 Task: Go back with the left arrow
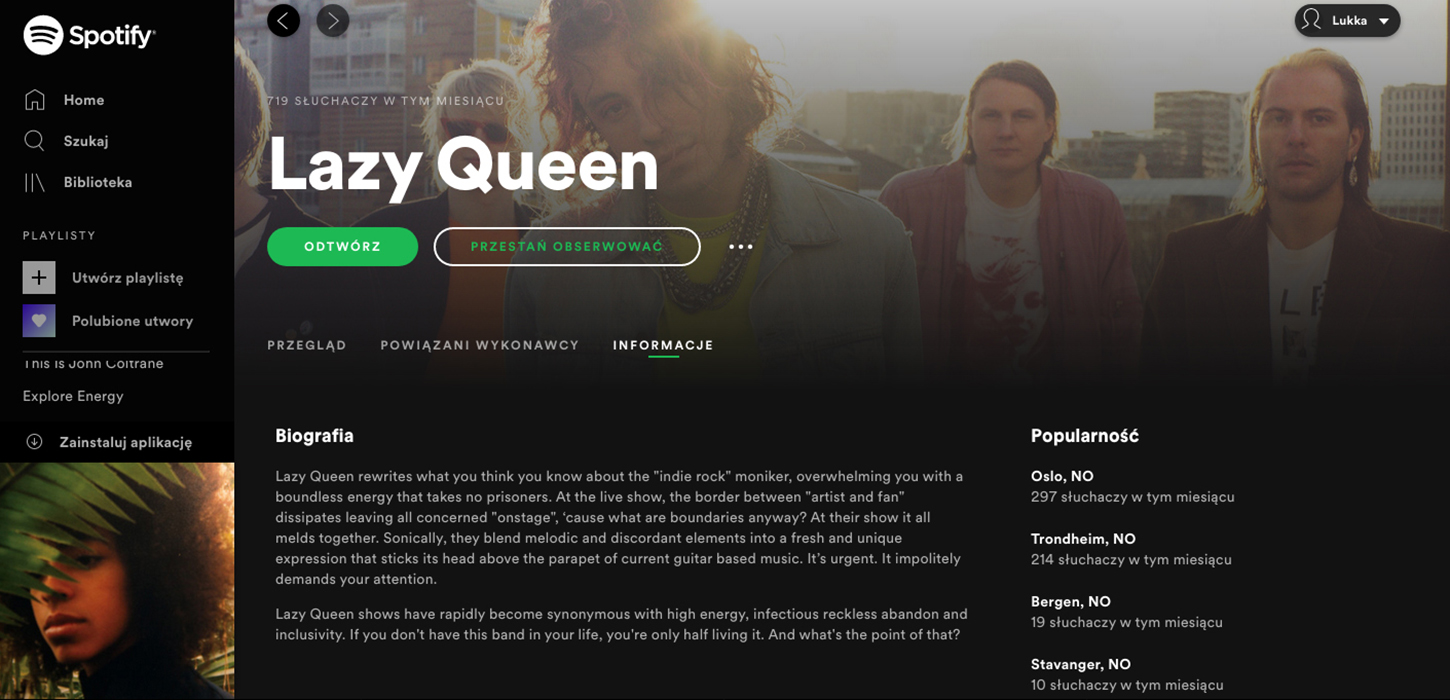coord(284,20)
